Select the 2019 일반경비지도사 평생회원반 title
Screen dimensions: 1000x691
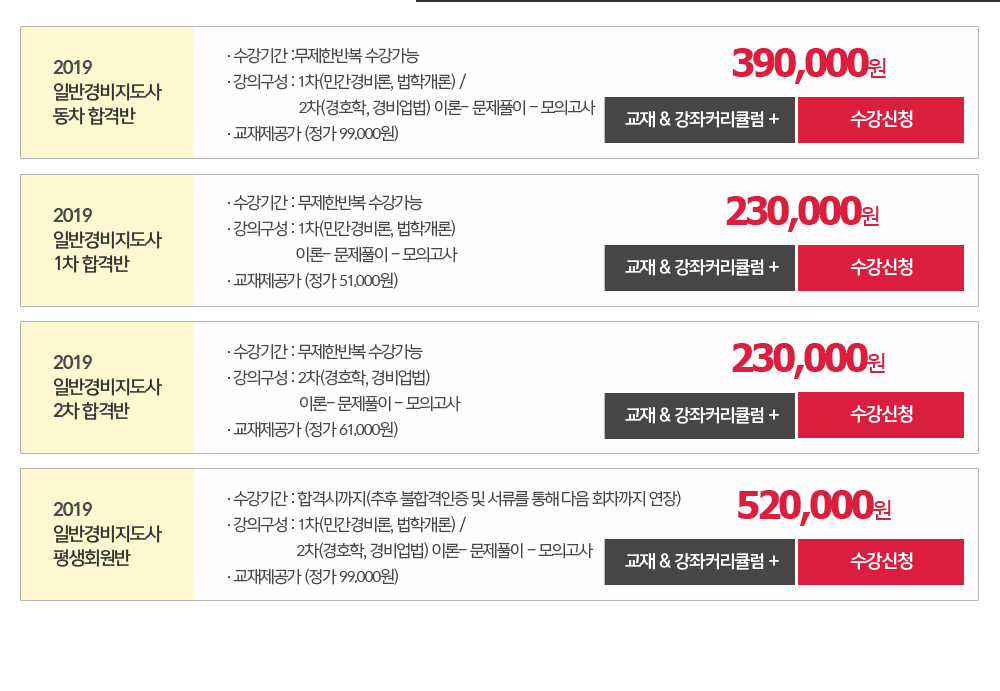(107, 533)
